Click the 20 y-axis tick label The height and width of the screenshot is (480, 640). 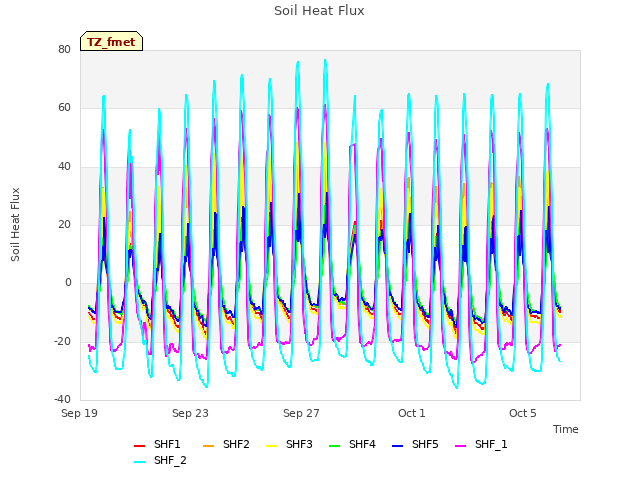click(x=64, y=224)
